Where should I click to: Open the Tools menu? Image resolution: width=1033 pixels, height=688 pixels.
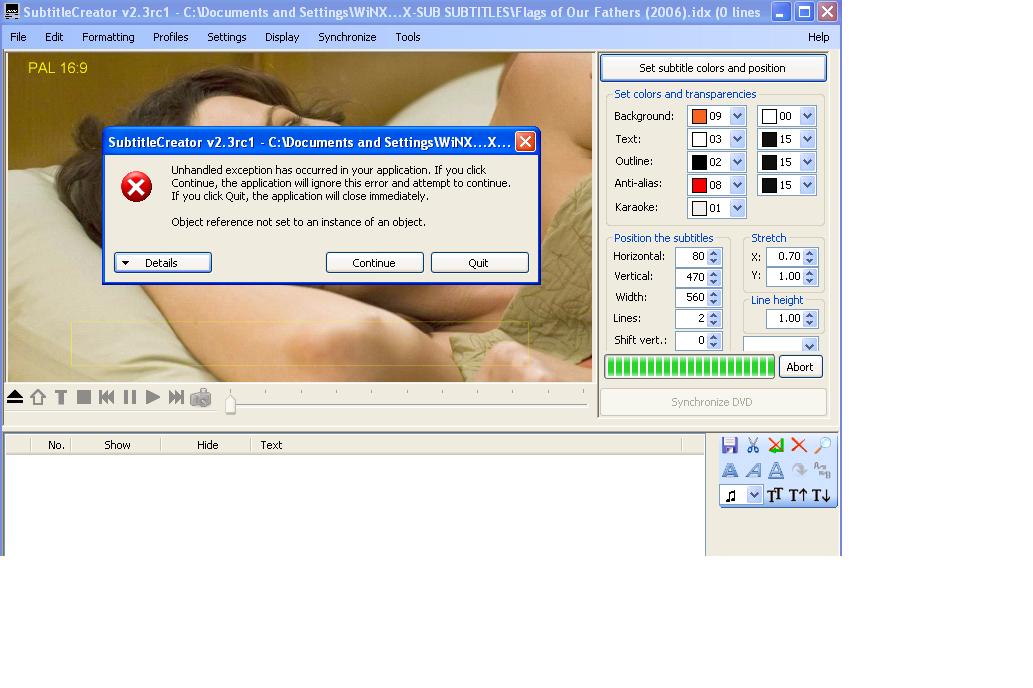pyautogui.click(x=408, y=37)
